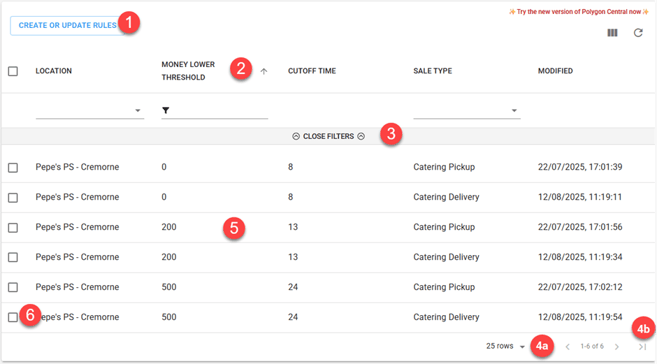
Task: Select the row with threshold 200 Catering Delivery
Action: [x=13, y=257]
